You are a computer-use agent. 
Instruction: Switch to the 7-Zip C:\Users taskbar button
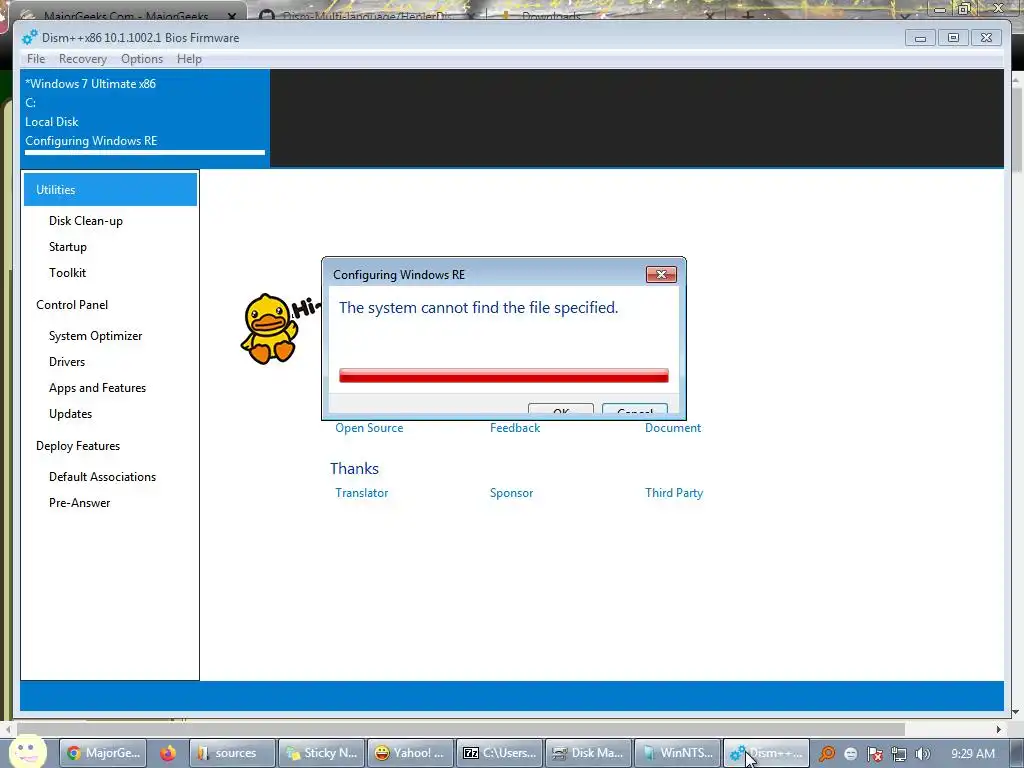point(499,753)
